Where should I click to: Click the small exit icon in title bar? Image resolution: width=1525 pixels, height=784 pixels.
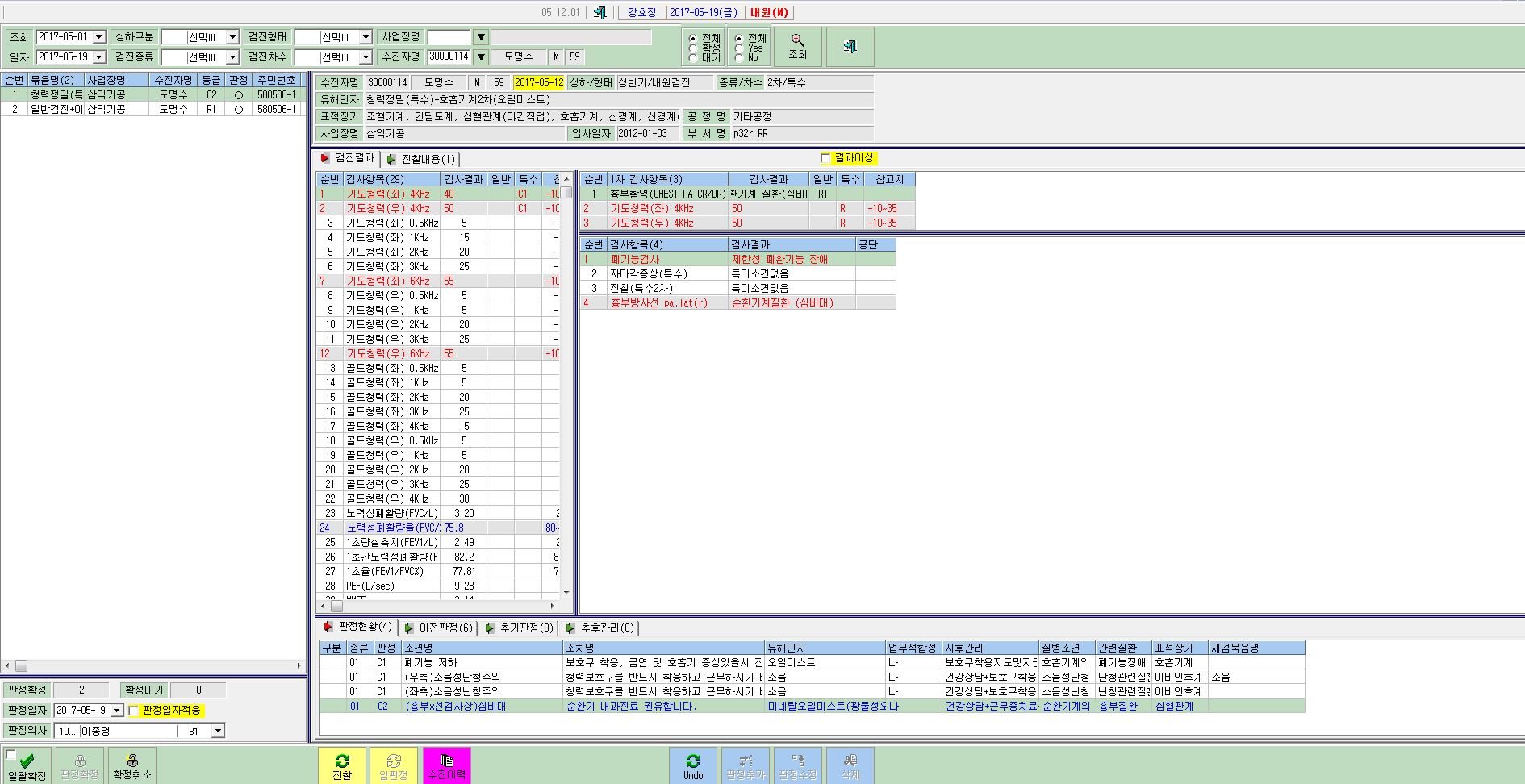[600, 12]
